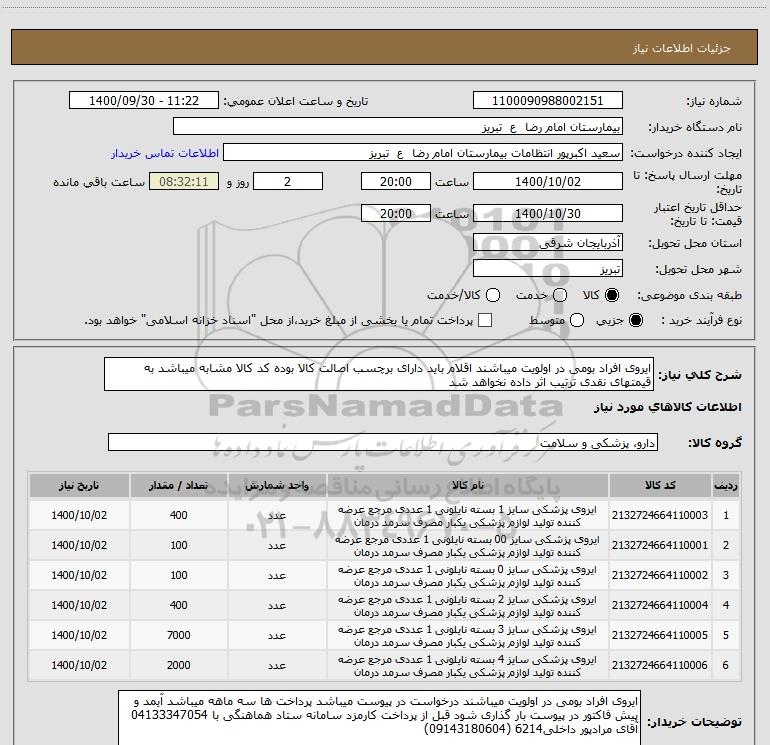The image size is (770, 745).
Task: Click the remaining days field showing 2
Action: tap(288, 181)
